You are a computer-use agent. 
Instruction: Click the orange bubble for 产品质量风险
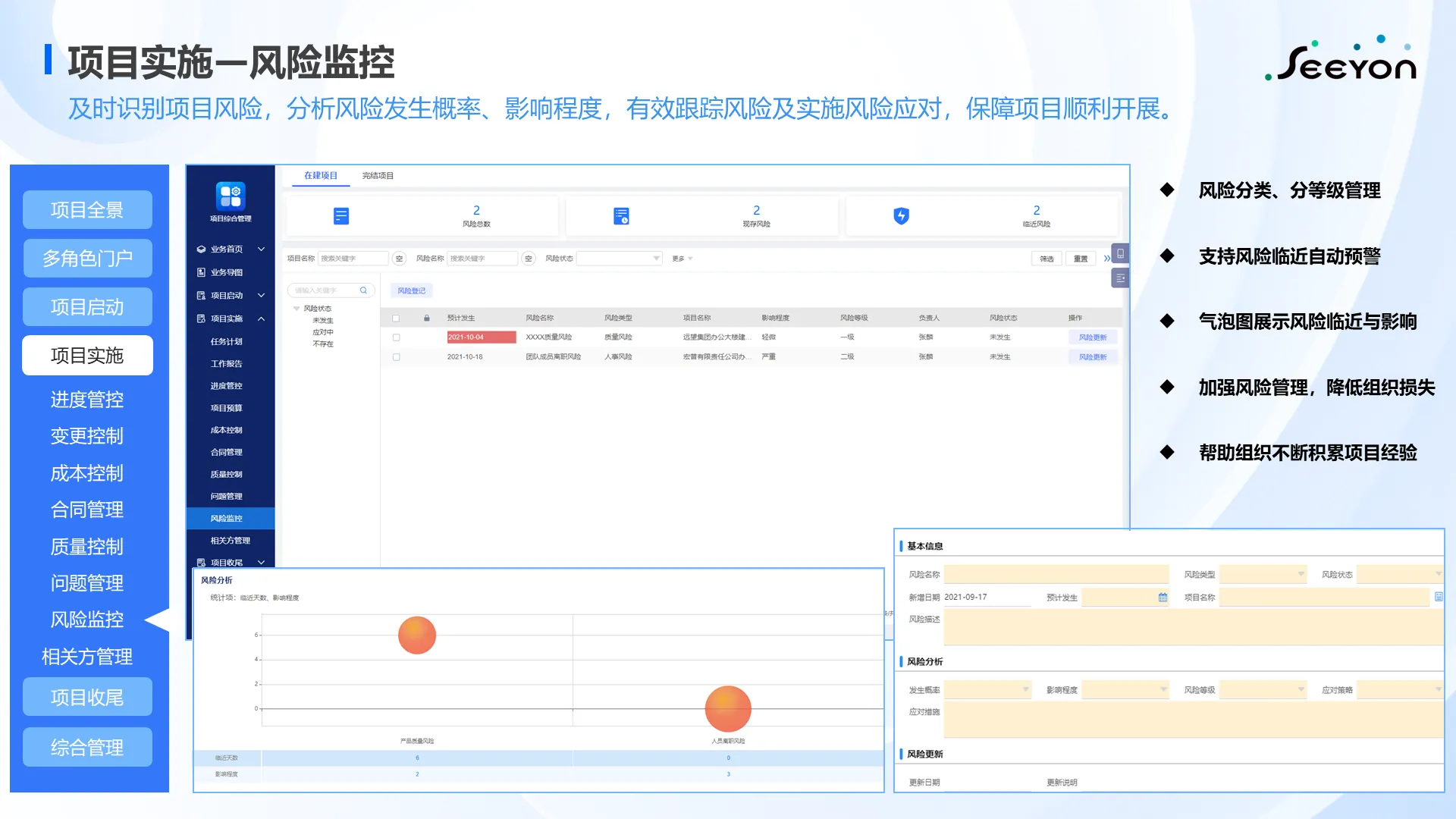(417, 635)
